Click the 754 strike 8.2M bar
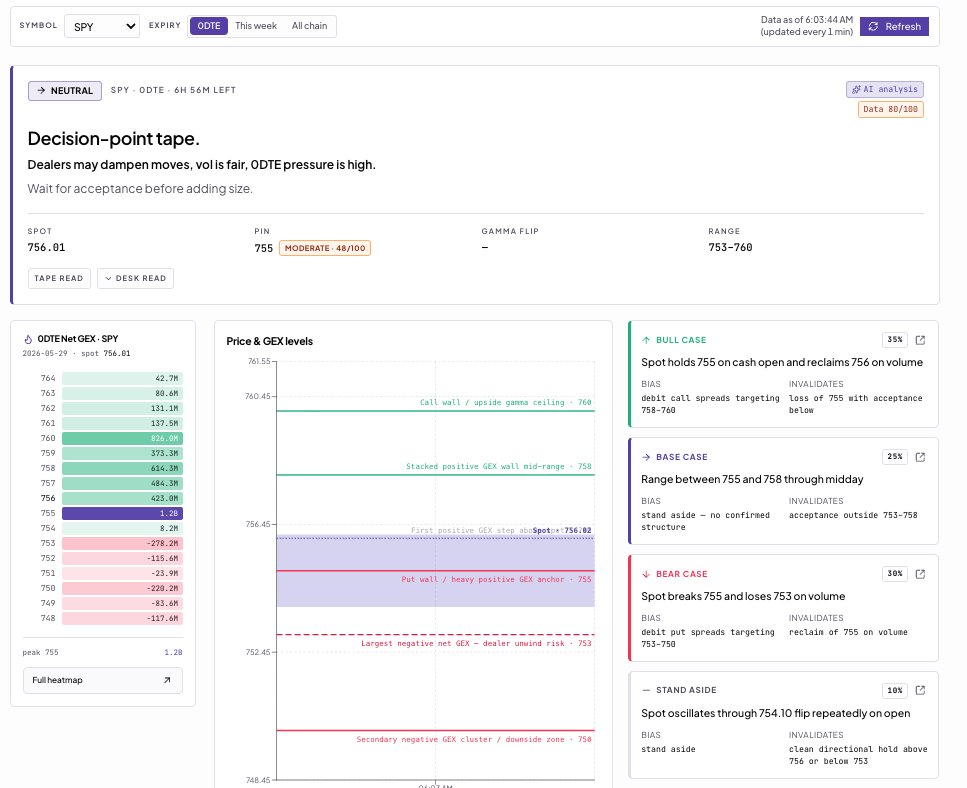 pos(122,528)
